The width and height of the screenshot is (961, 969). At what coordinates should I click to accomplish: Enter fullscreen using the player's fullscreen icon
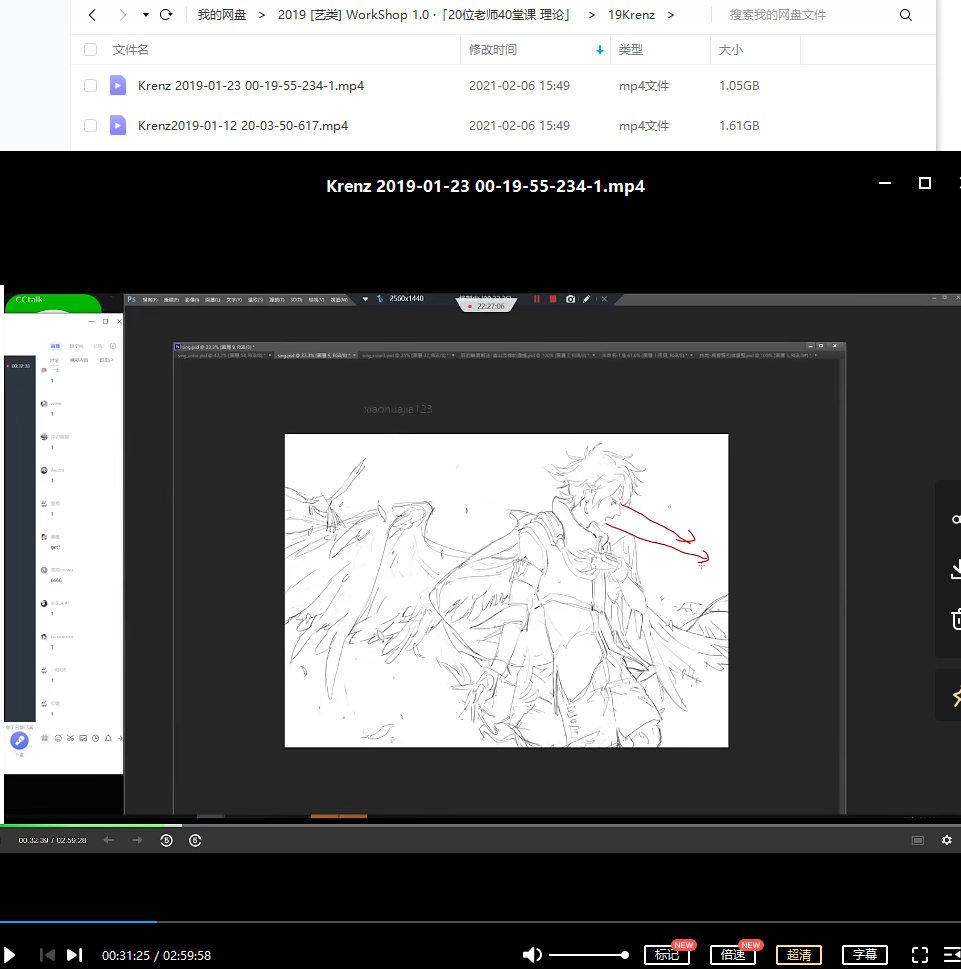(x=919, y=955)
